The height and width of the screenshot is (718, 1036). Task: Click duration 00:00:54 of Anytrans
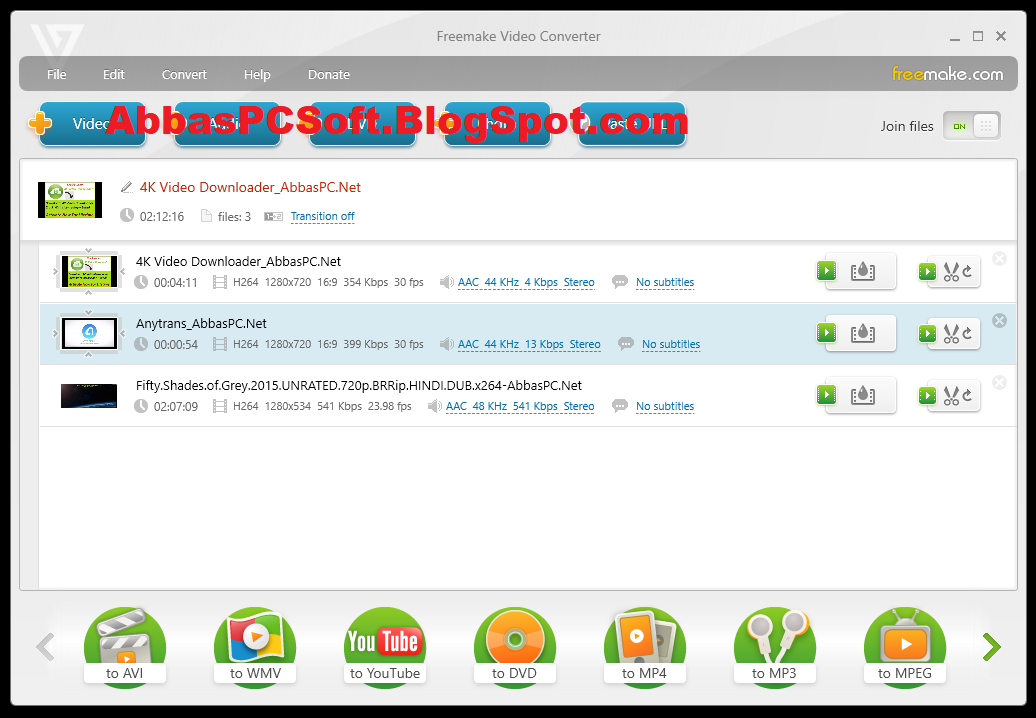[x=176, y=344]
